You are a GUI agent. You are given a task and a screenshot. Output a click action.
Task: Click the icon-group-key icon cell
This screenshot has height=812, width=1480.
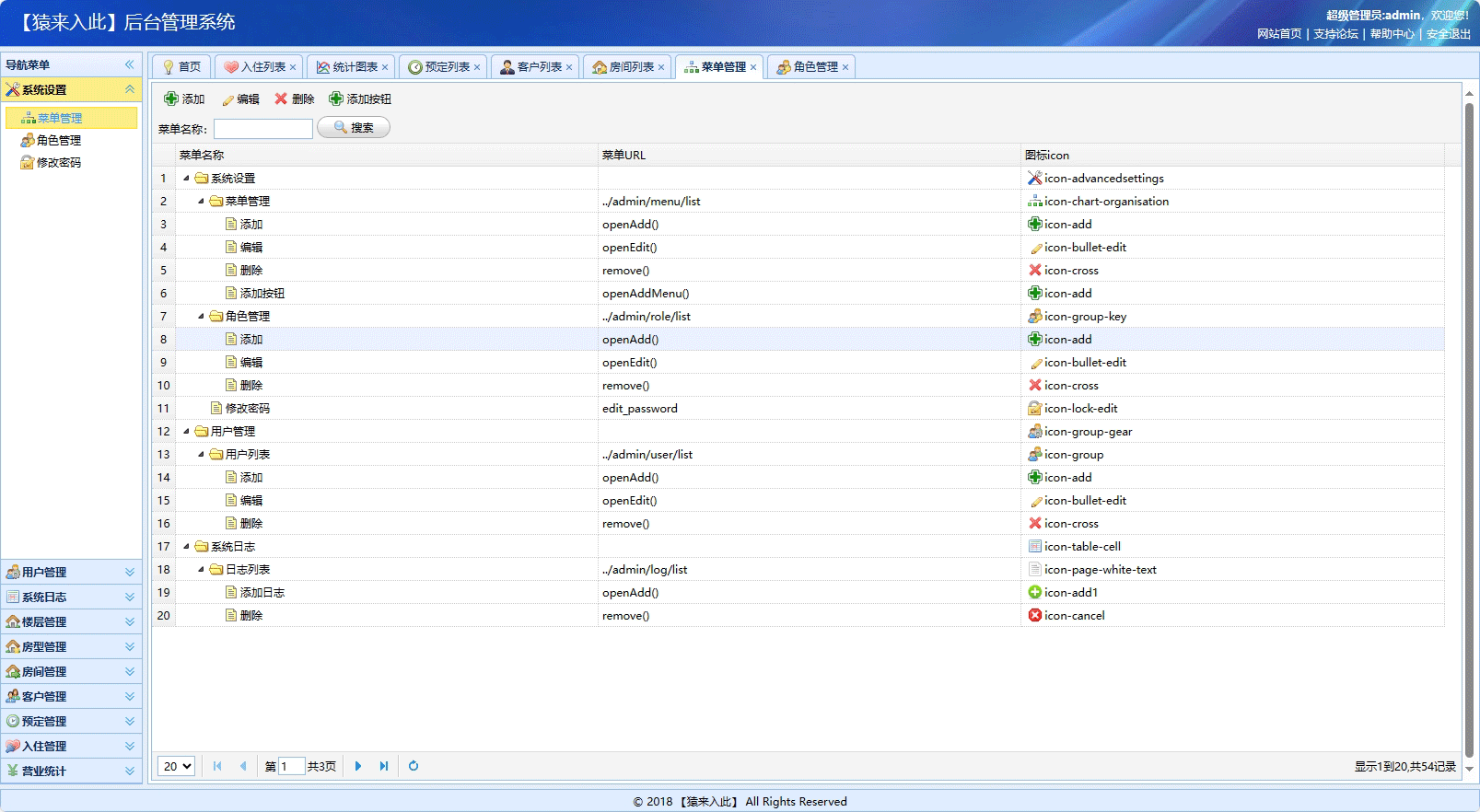pyautogui.click(x=1232, y=316)
